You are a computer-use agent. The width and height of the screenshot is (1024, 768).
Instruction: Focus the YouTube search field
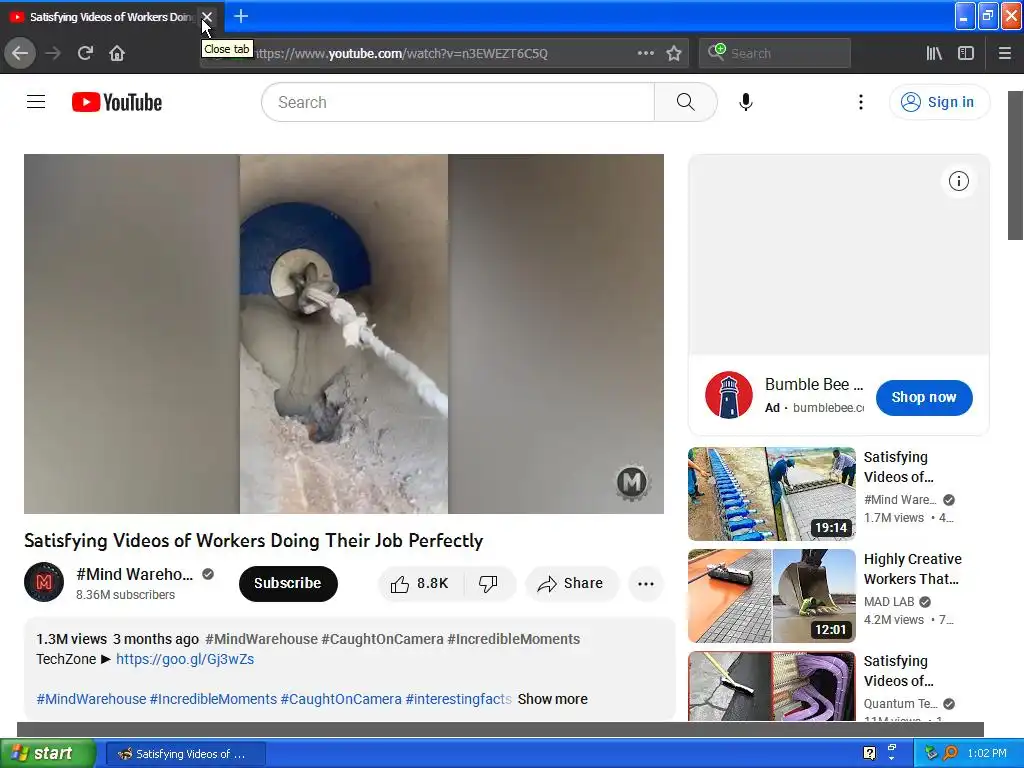tap(458, 102)
